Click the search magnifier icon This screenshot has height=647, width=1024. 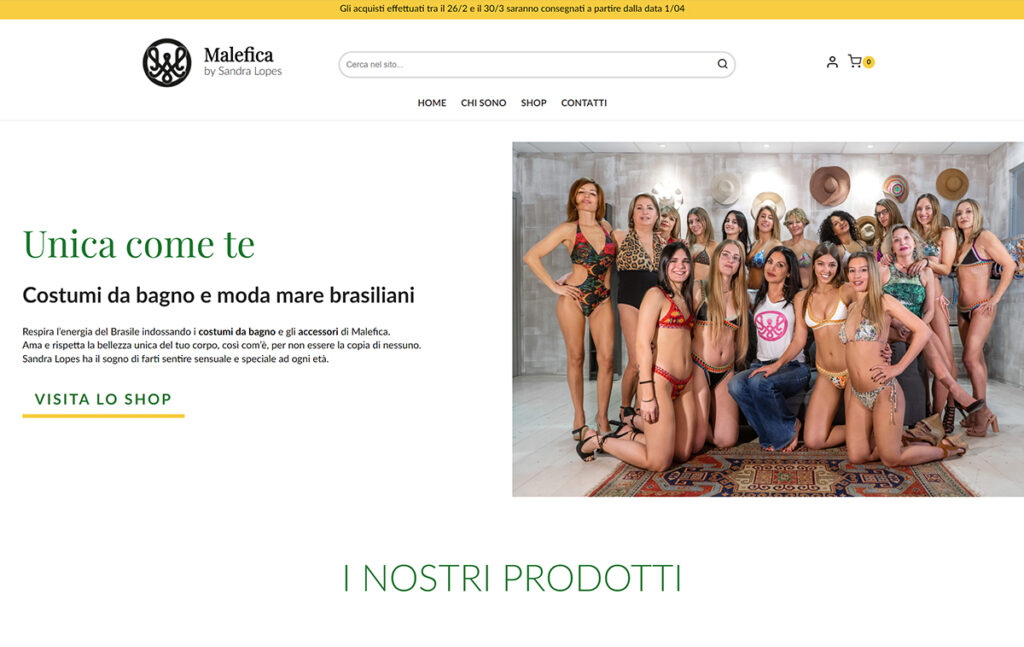point(722,64)
